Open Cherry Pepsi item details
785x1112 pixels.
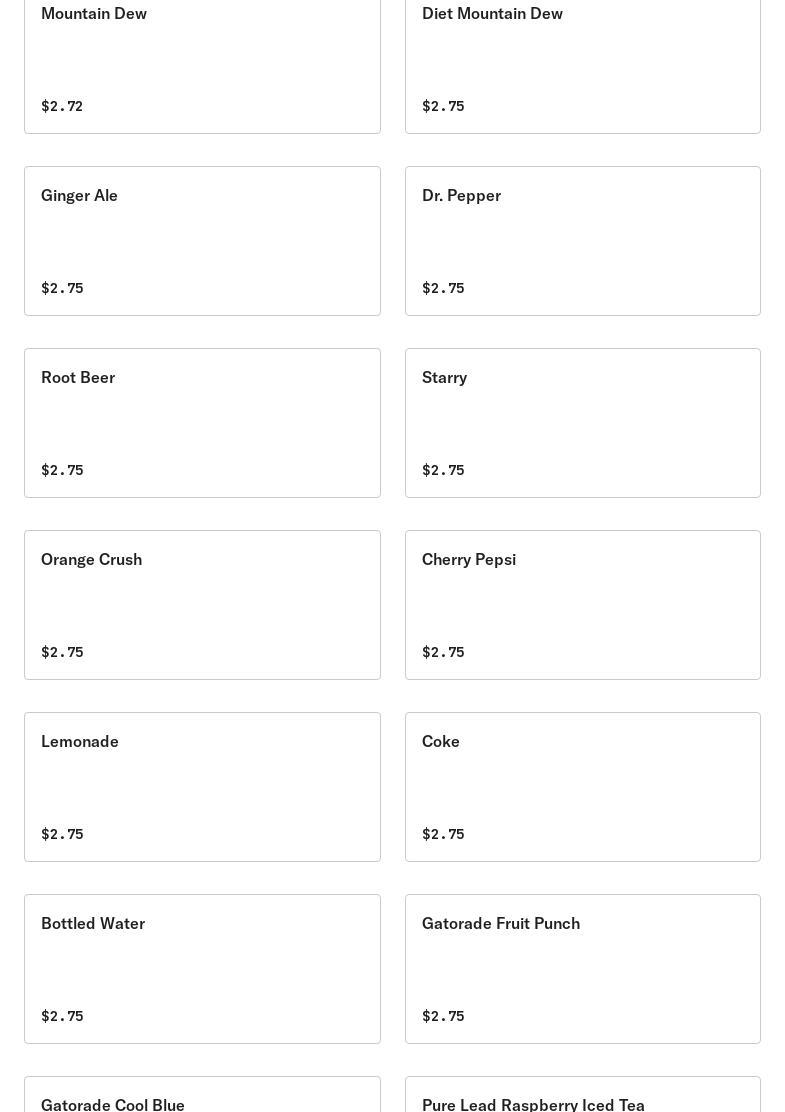582,604
